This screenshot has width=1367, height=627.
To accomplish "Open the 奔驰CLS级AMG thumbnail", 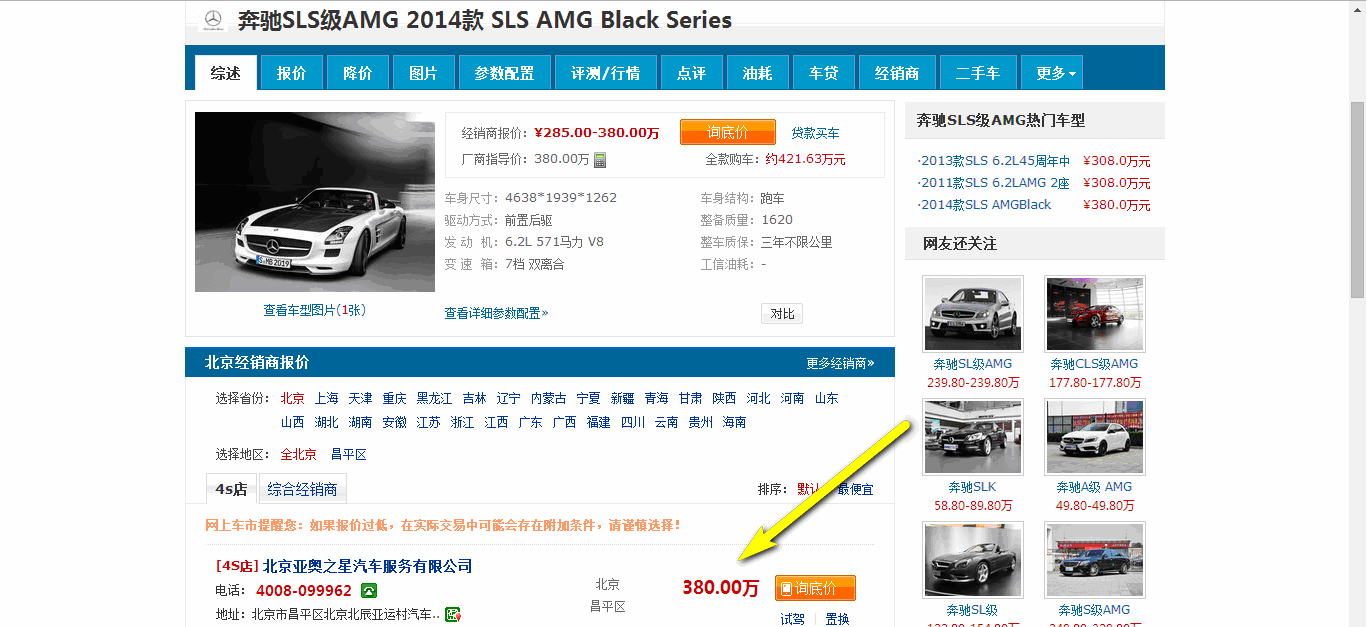I will pyautogui.click(x=1095, y=313).
